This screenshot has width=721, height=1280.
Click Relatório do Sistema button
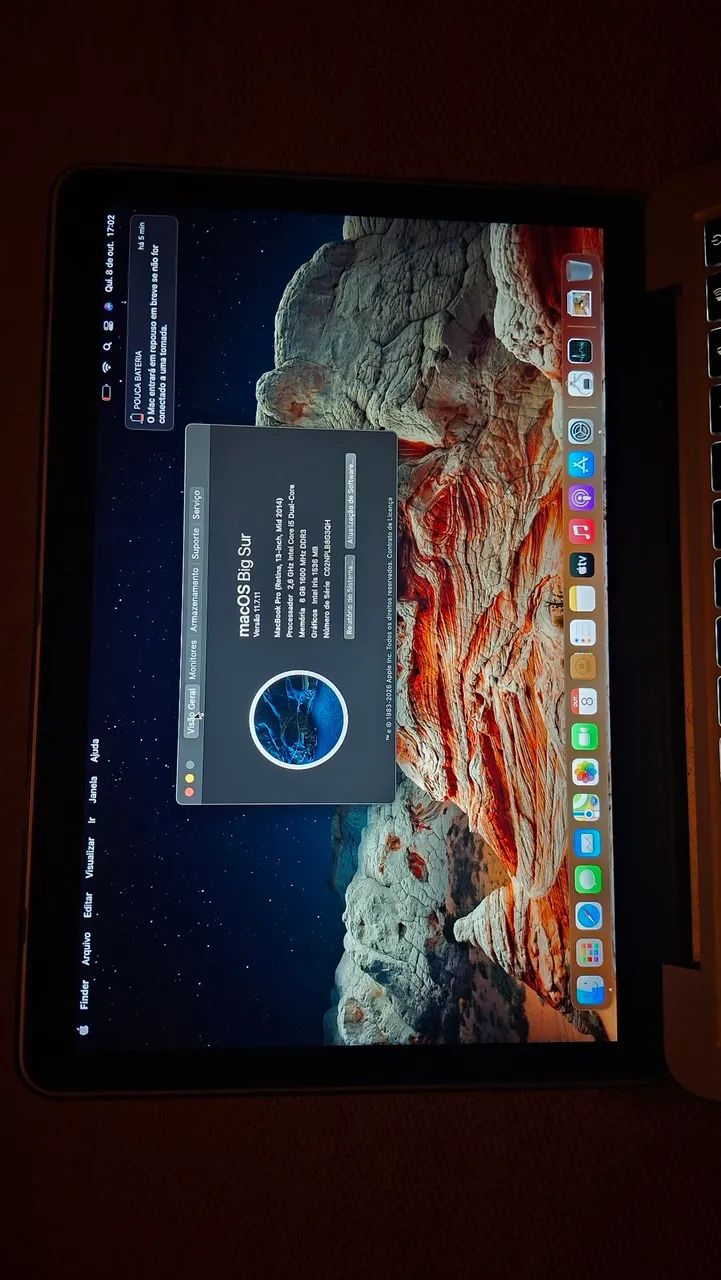[350, 597]
